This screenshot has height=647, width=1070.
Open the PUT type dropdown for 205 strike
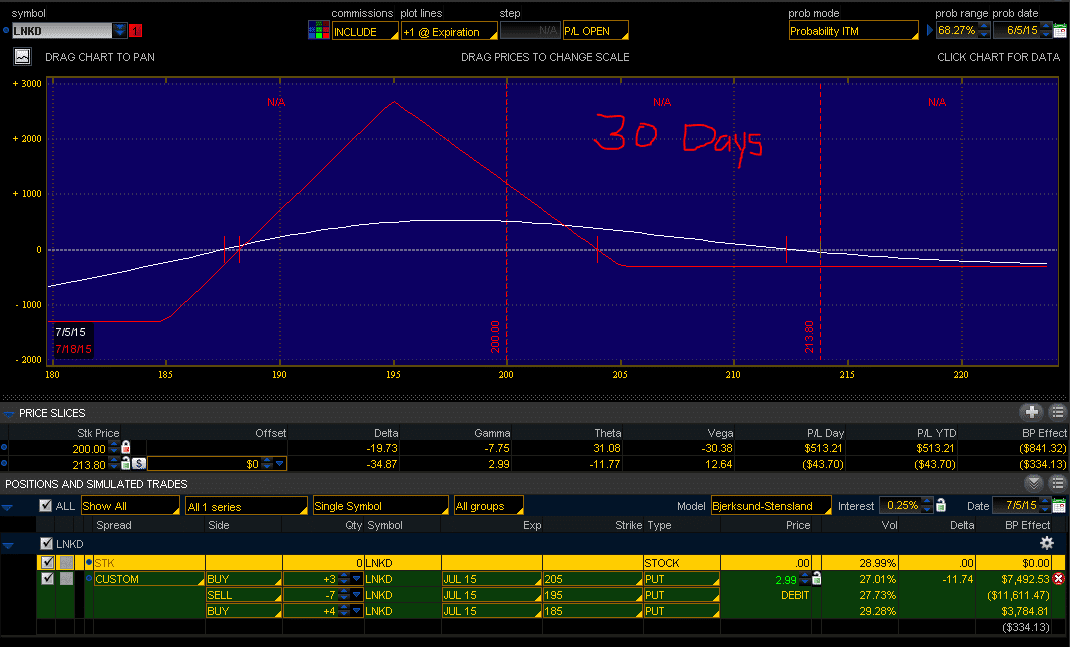[681, 579]
